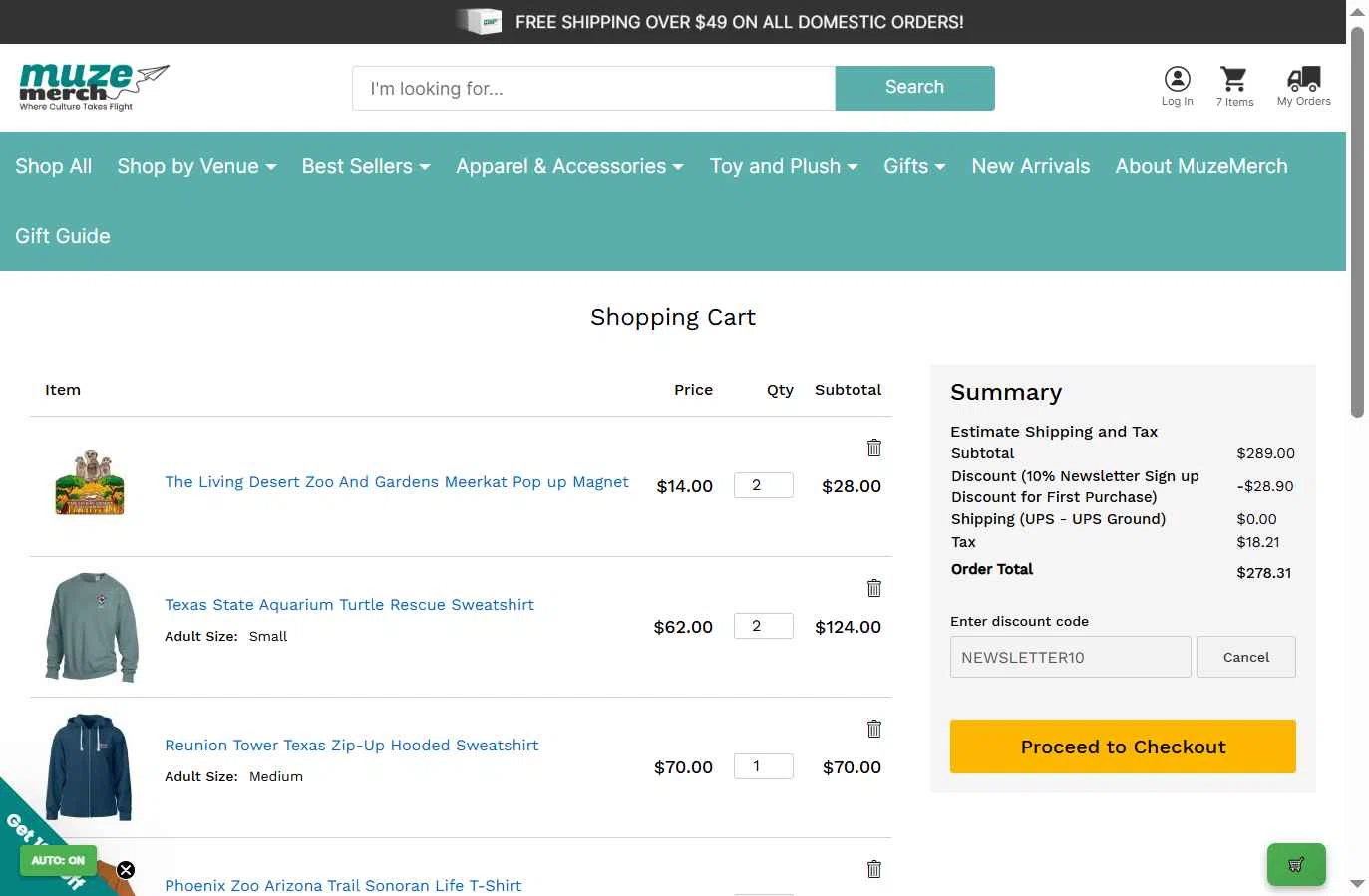1369x896 pixels.
Task: Click the free shipping banner text
Action: (x=739, y=22)
